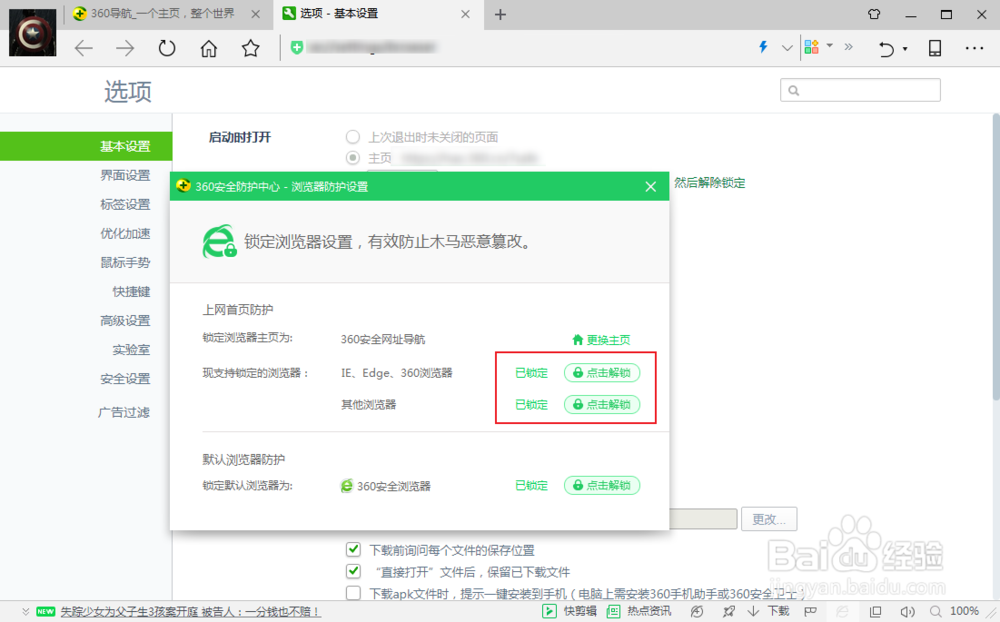The width and height of the screenshot is (1000, 622).
Task: Switch to 360导航 tab
Action: pos(163,13)
